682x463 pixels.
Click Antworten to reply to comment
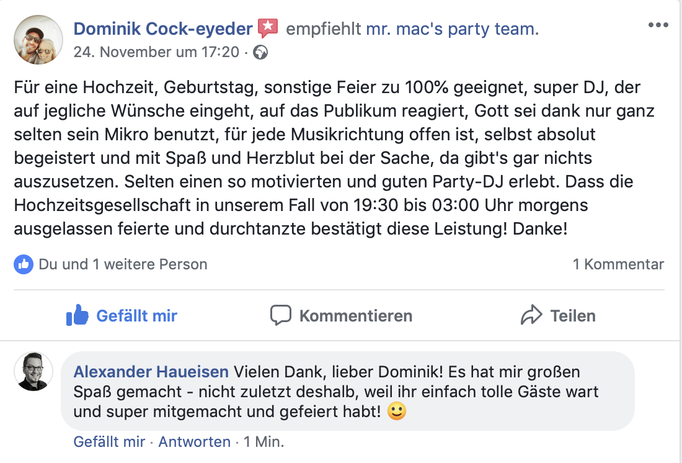click(193, 441)
